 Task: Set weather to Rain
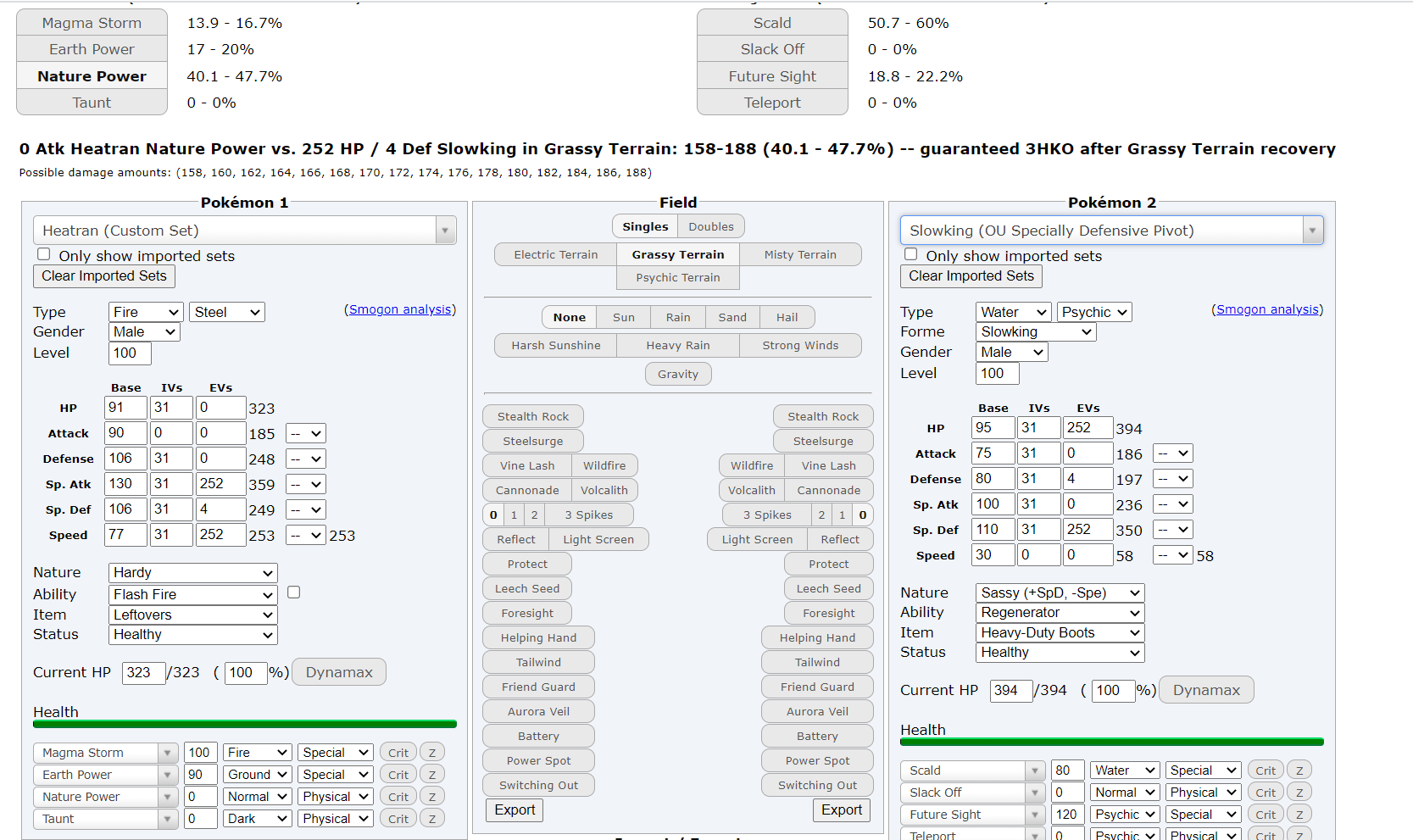pos(678,317)
